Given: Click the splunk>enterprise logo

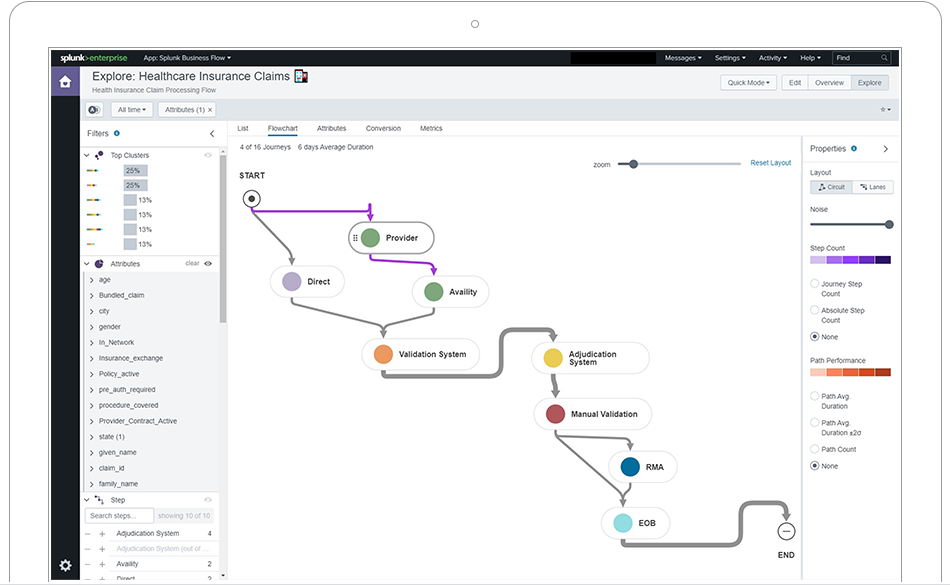Looking at the screenshot, I should (94, 58).
